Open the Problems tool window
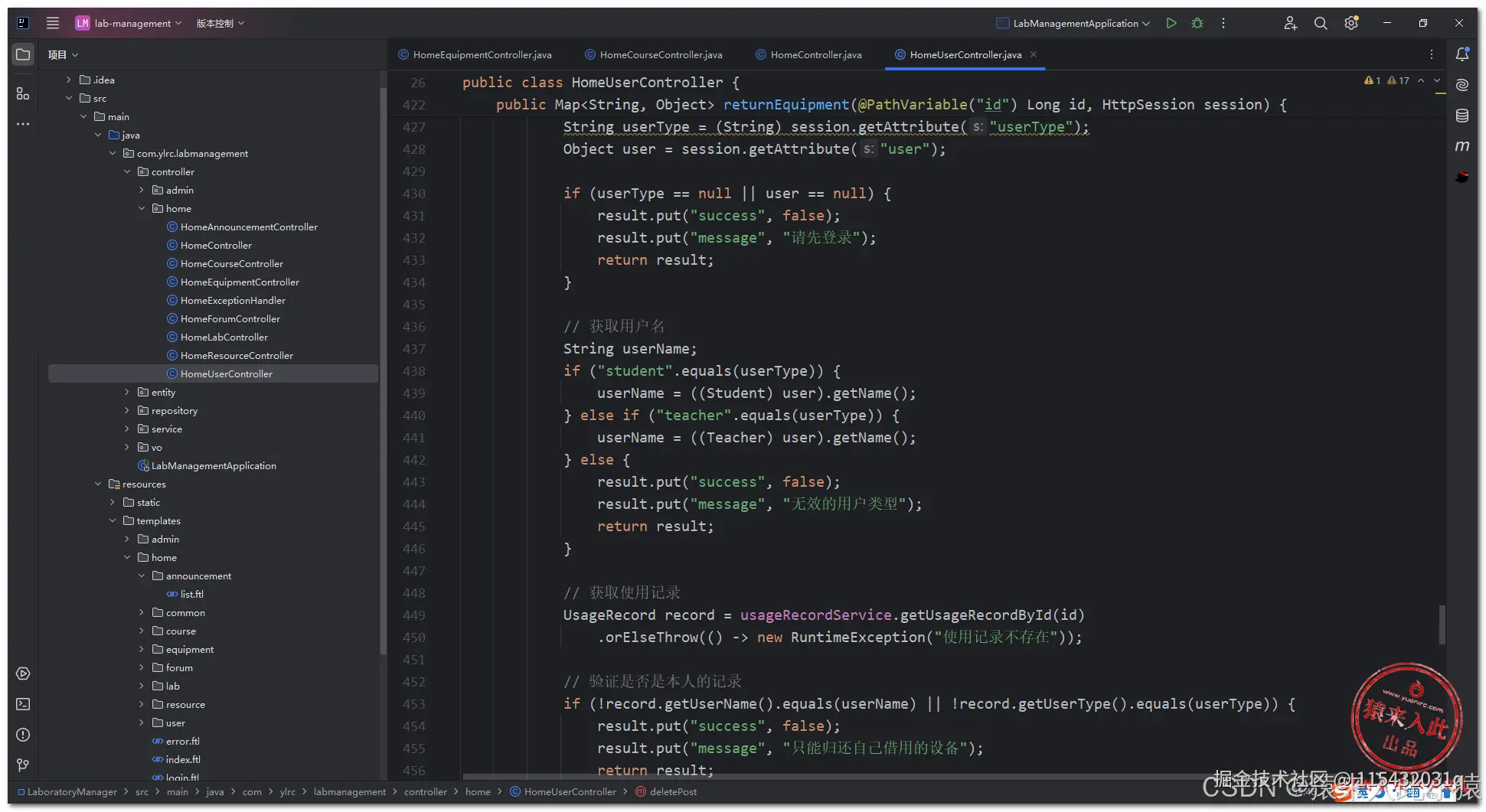 23,735
